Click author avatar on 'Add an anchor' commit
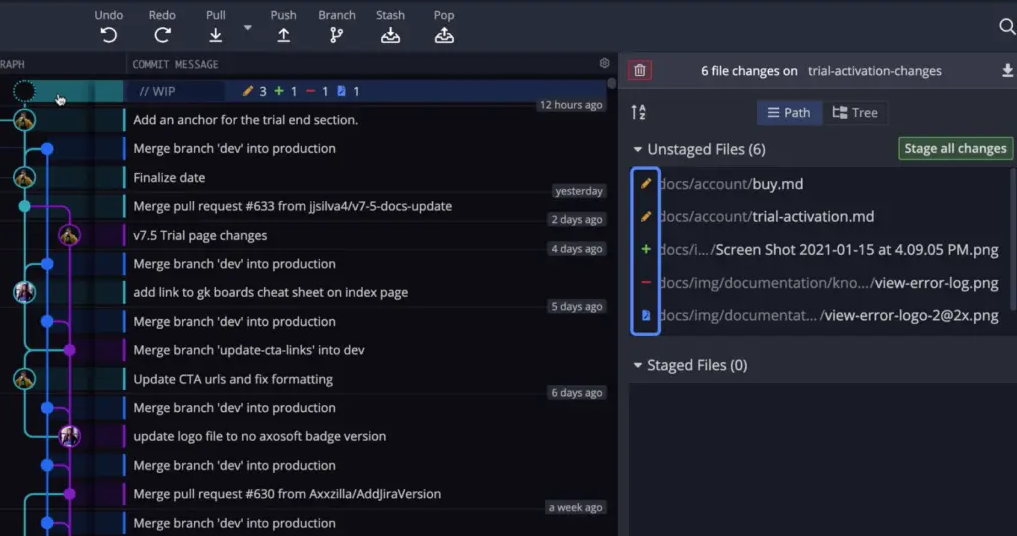1017x536 pixels. pos(25,120)
